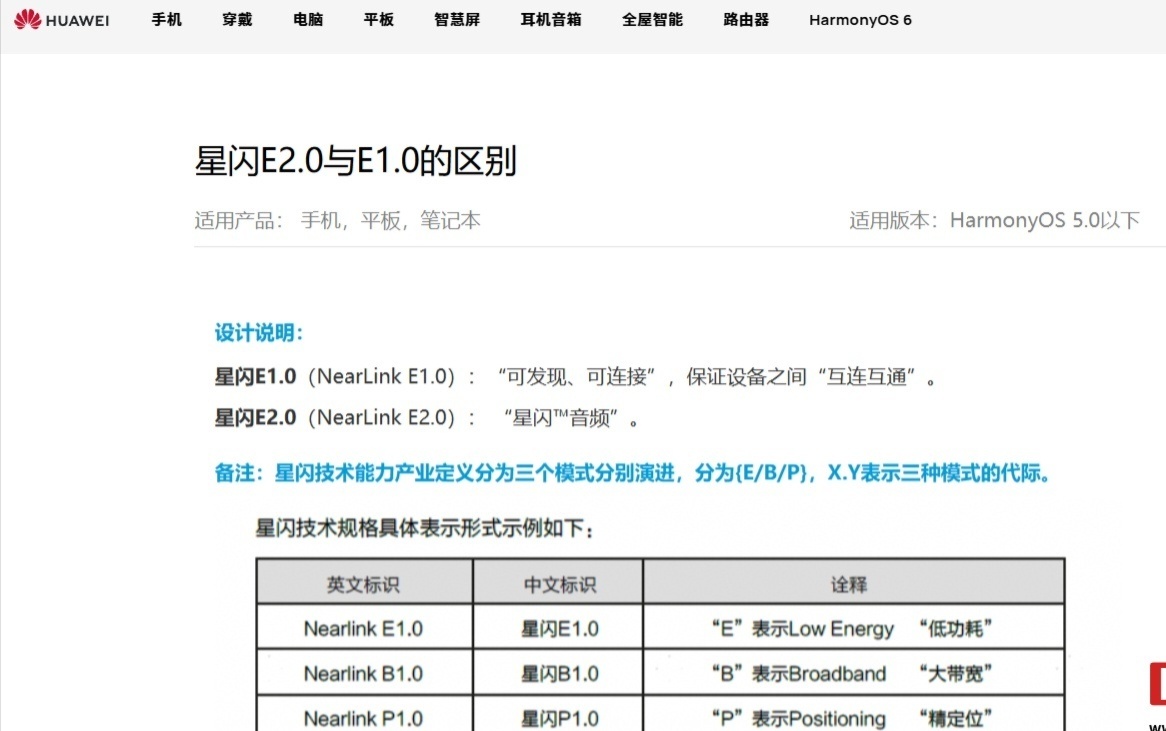Viewport: 1166px width, 731px height.
Task: Click the 星闪技术规格具体表示形式示例如下 text
Action: click(x=425, y=529)
